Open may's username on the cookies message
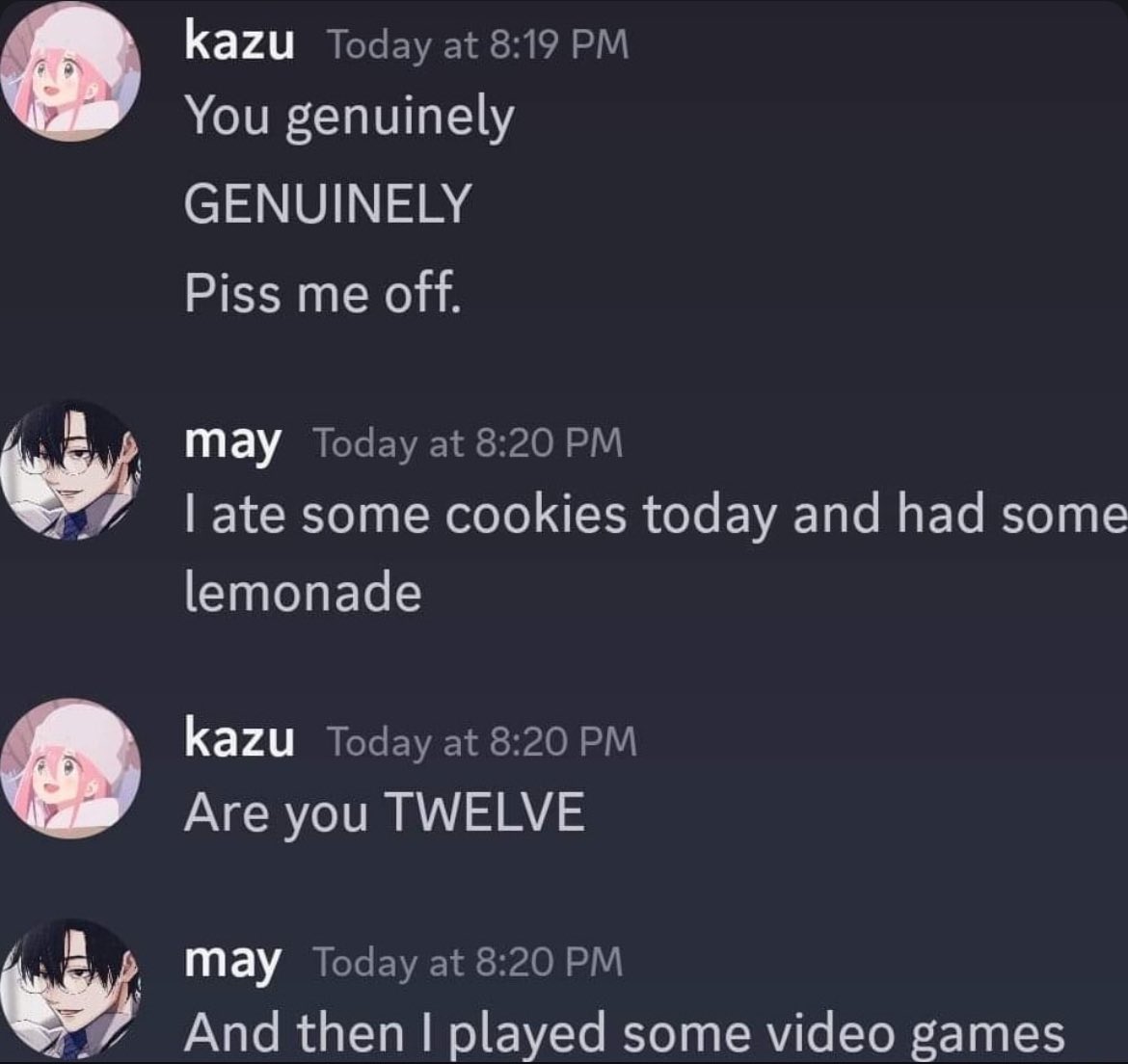 (x=231, y=441)
